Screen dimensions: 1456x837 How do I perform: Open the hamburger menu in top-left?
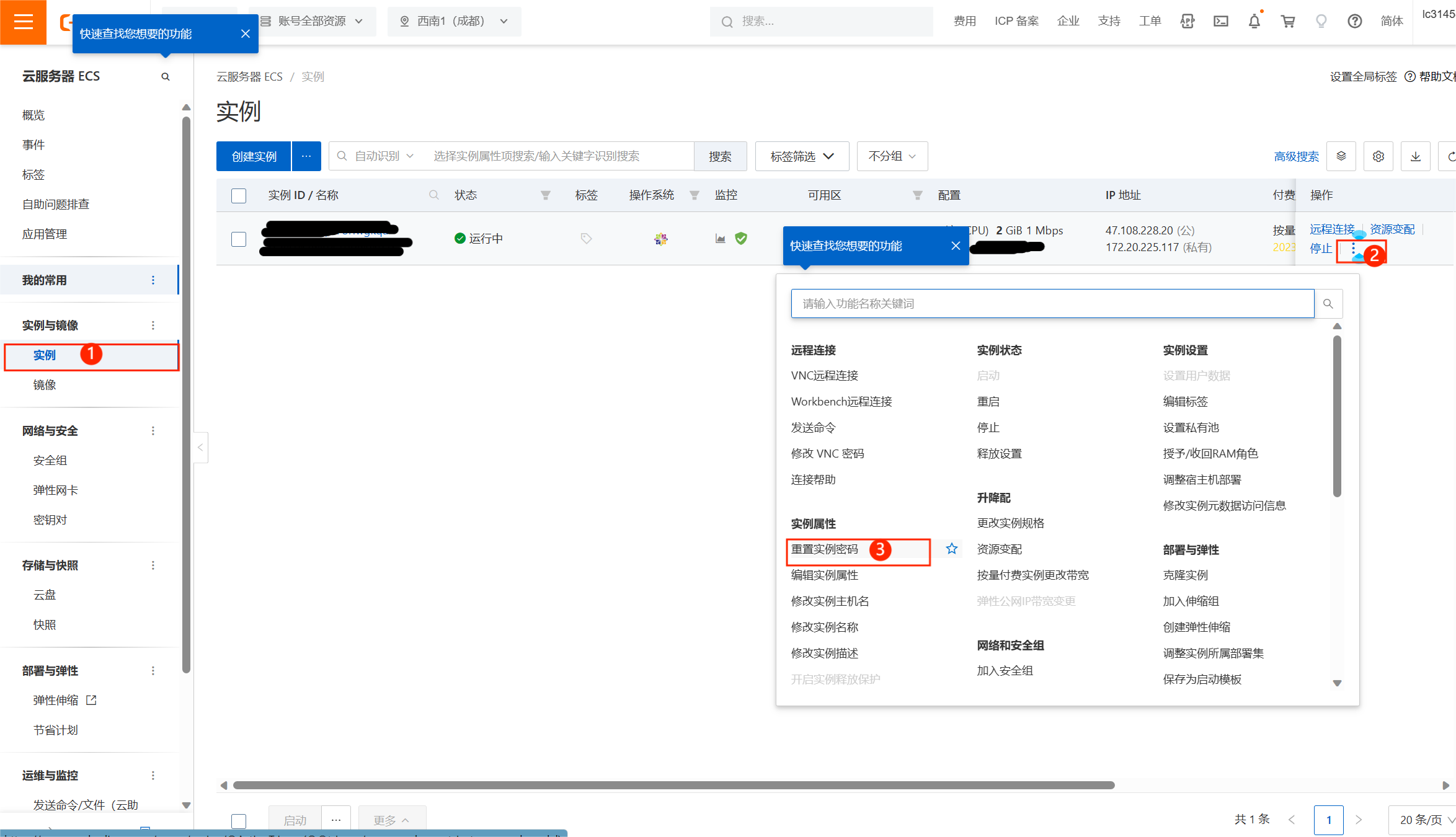pyautogui.click(x=23, y=22)
